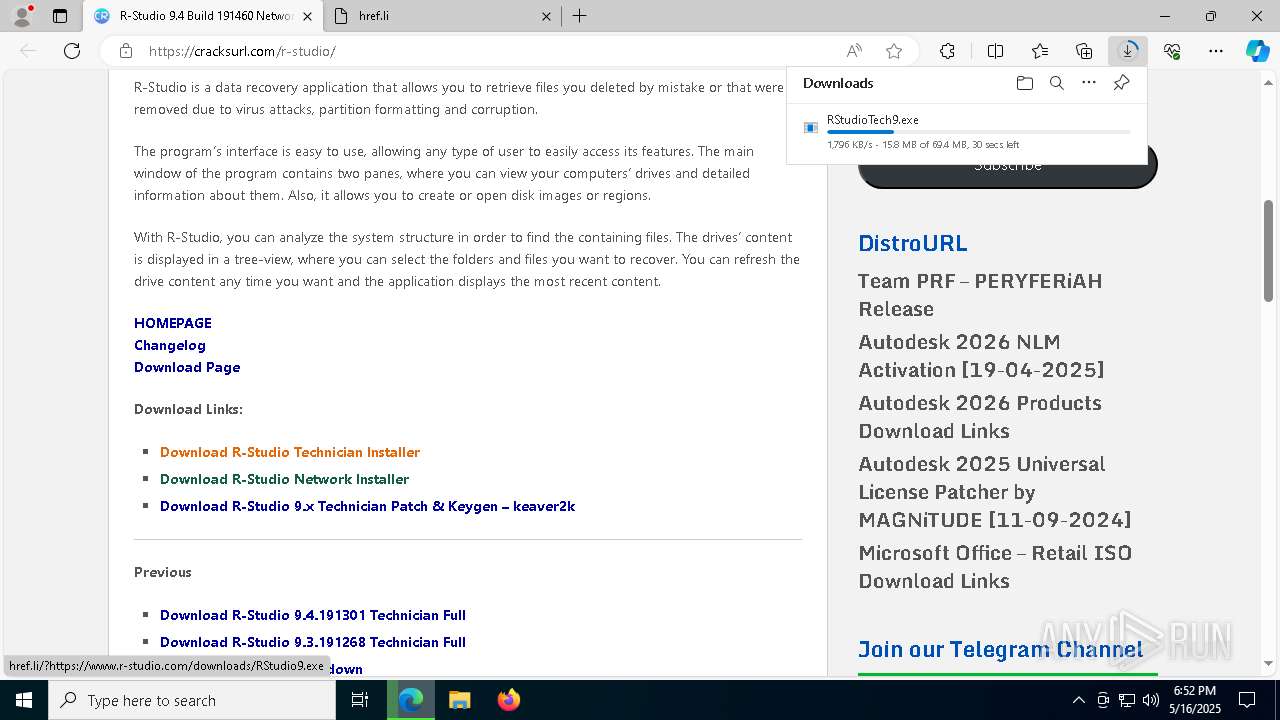Close the href.li tab

[546, 16]
